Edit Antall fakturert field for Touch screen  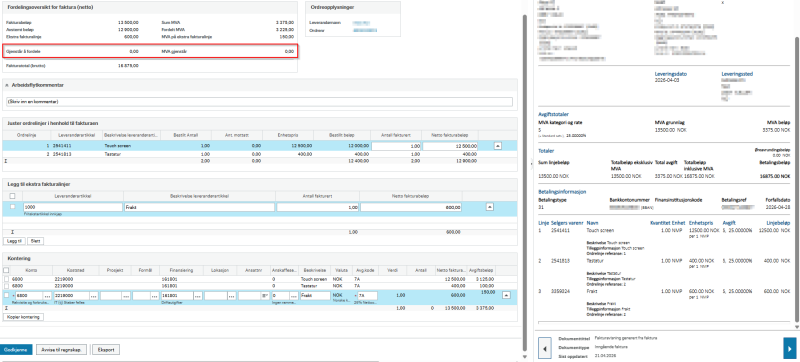[396, 146]
